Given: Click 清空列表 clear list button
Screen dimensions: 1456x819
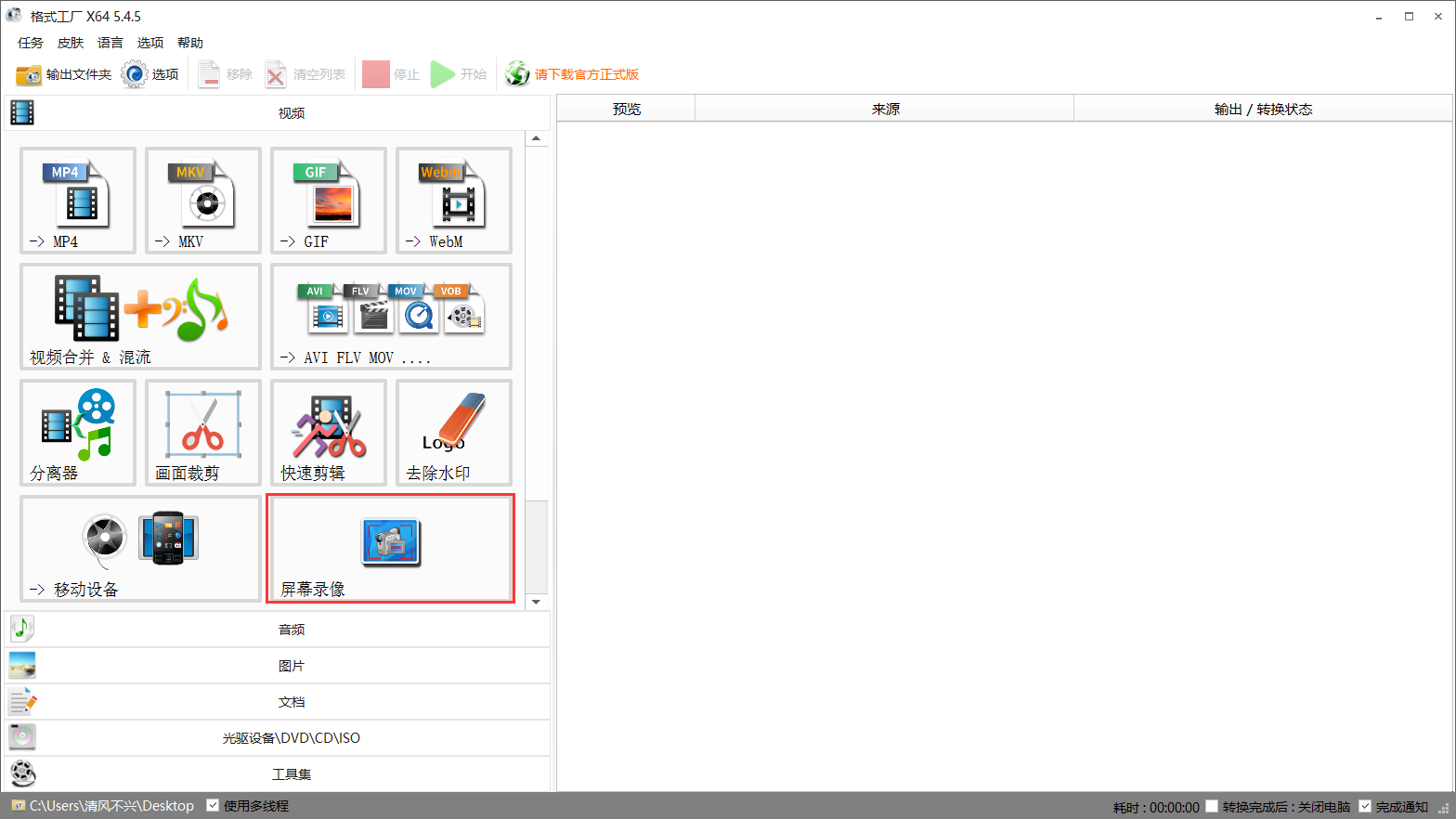Looking at the screenshot, I should tap(305, 74).
